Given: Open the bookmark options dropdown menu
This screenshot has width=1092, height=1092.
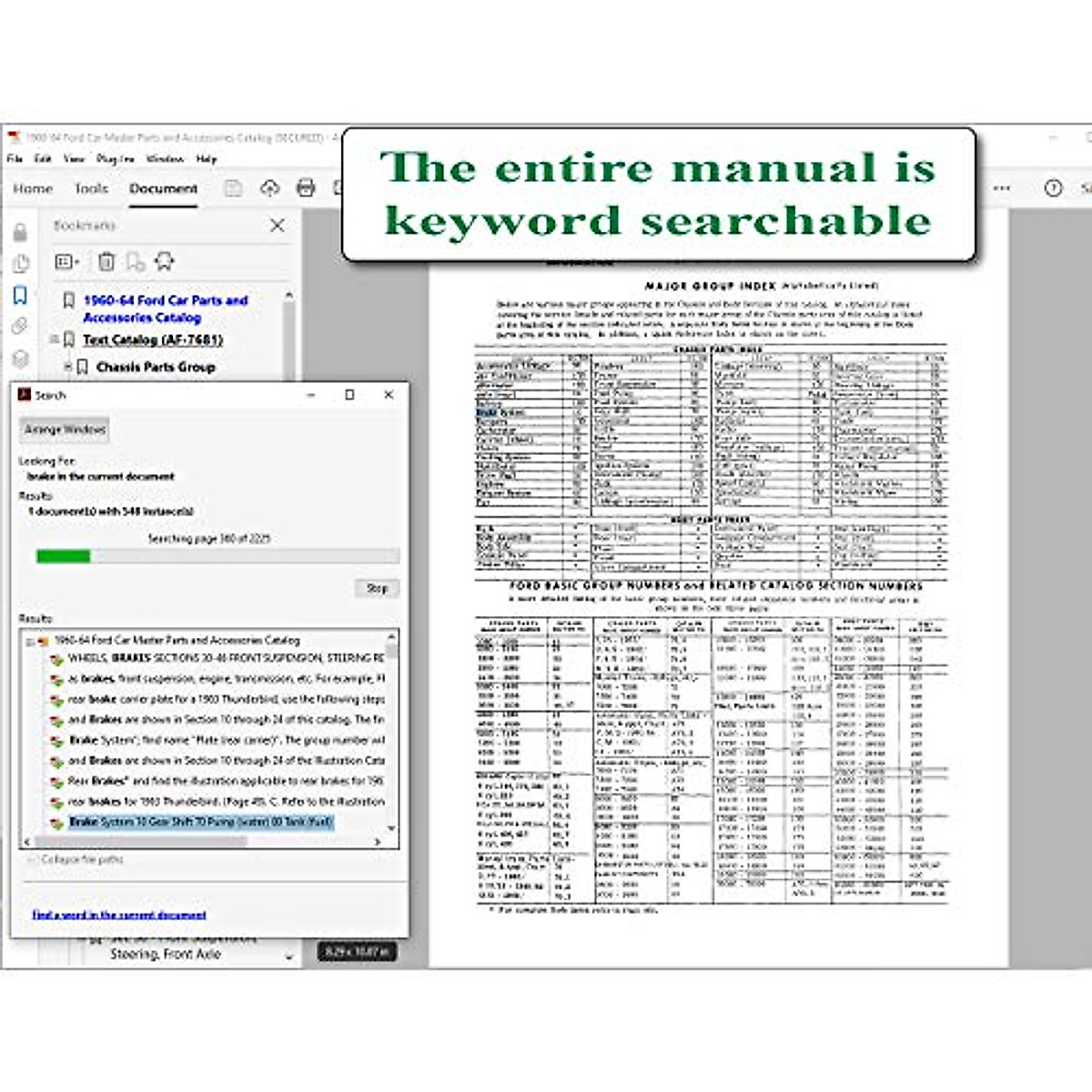Looking at the screenshot, I should click(67, 262).
